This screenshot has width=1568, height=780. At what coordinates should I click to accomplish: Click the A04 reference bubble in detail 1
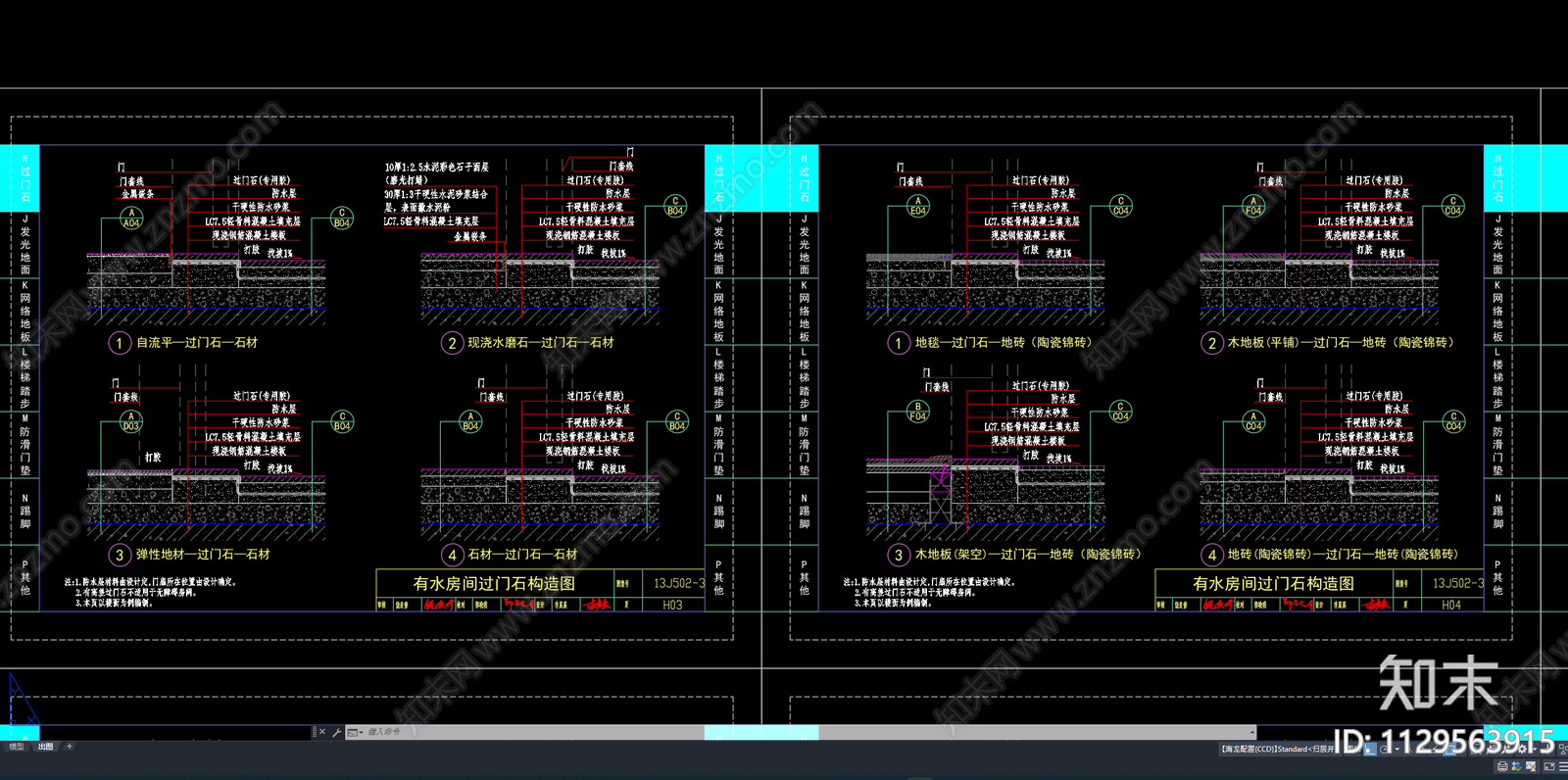tap(130, 219)
